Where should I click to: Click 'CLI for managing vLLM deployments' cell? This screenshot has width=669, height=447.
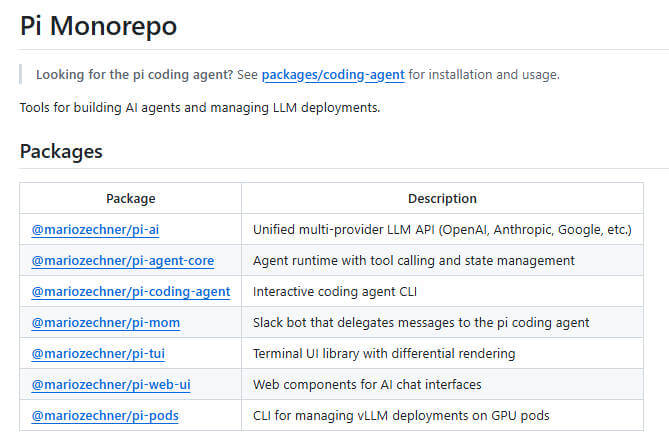(442, 416)
